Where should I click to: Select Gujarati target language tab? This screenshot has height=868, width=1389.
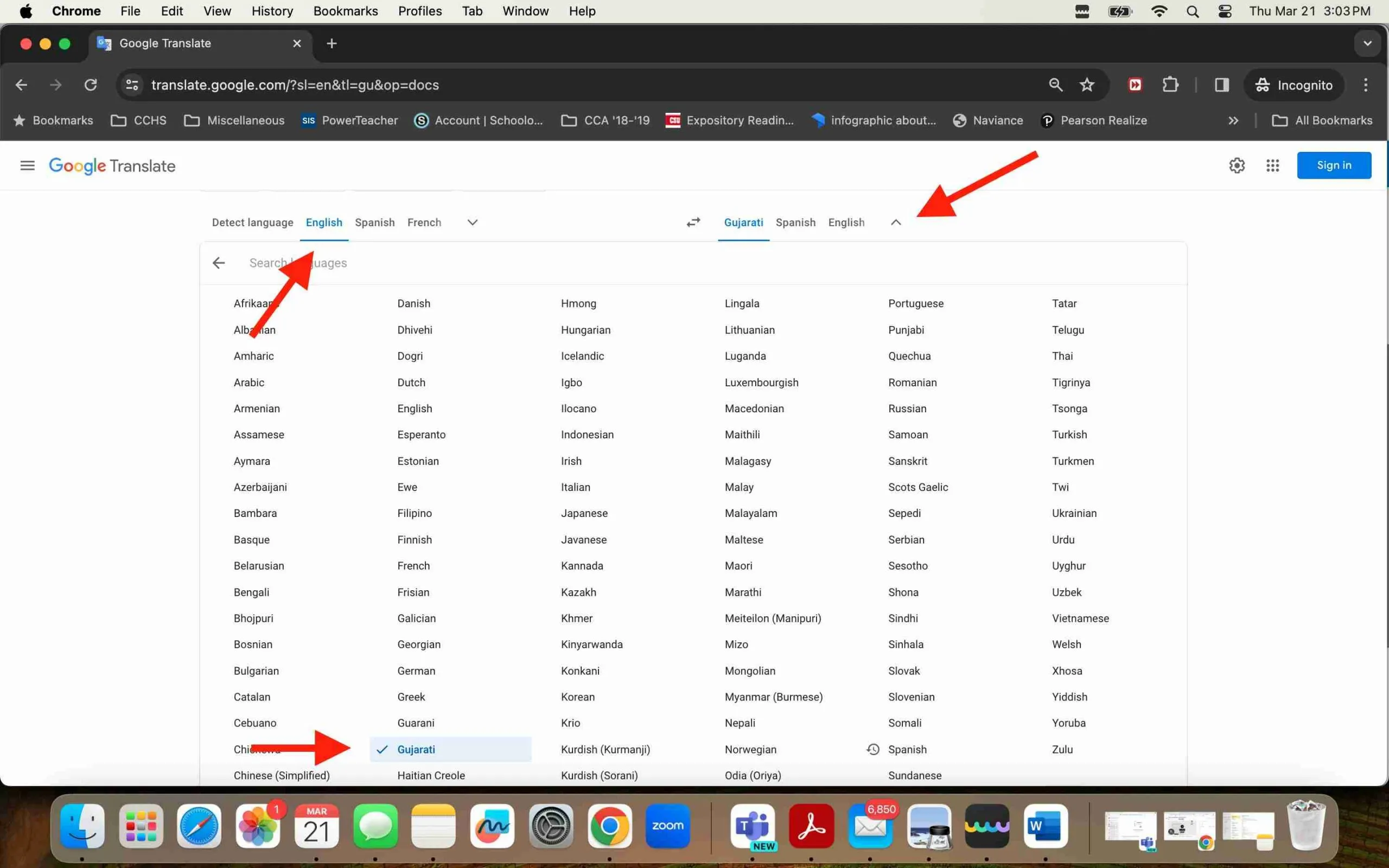[x=743, y=223]
